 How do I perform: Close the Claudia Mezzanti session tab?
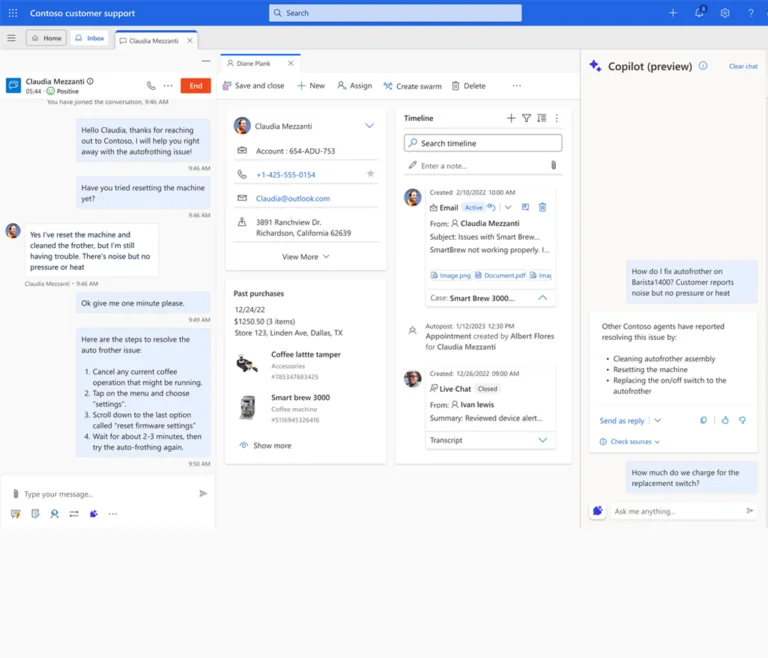[190, 41]
